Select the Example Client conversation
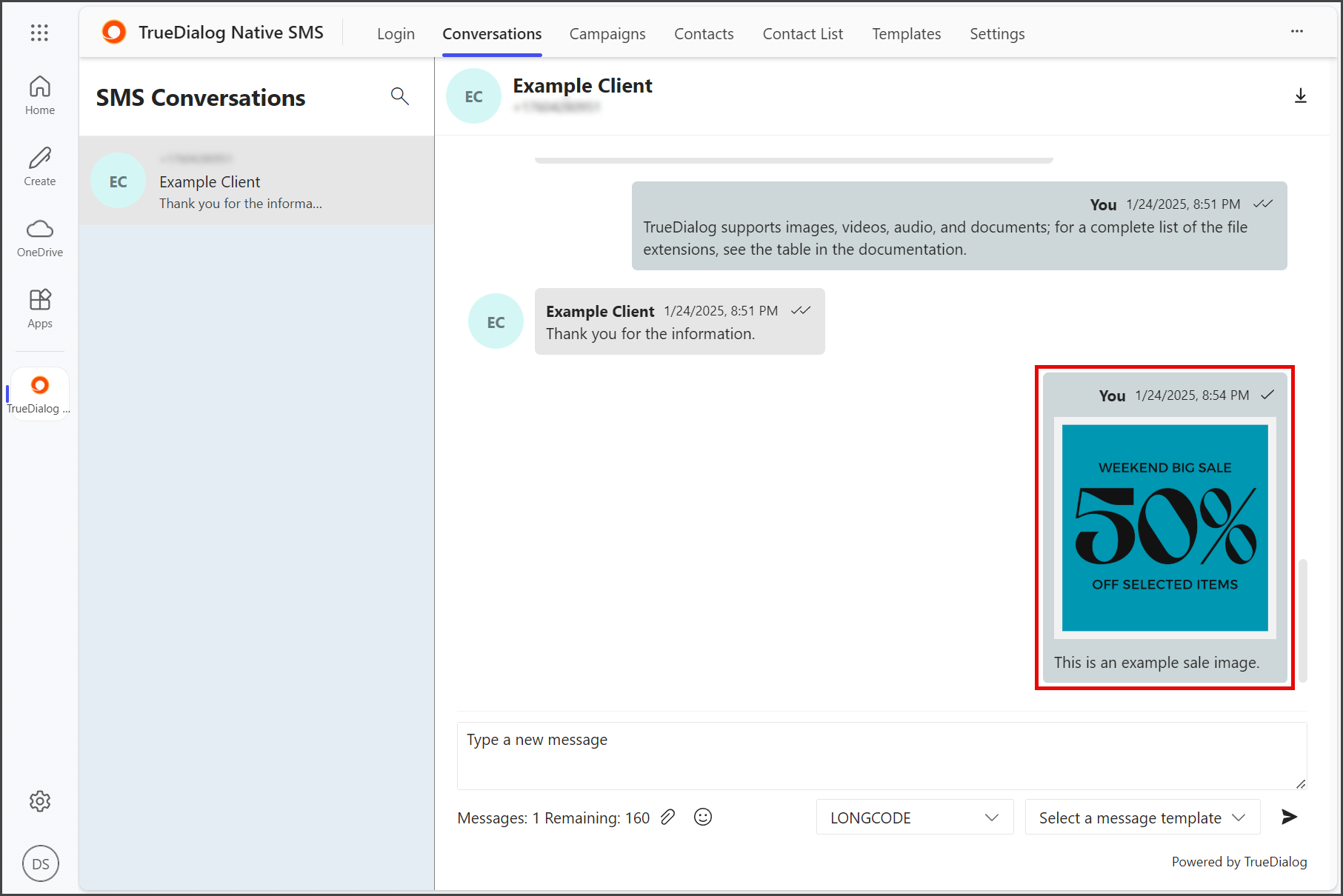The height and width of the screenshot is (896, 1343). point(256,181)
